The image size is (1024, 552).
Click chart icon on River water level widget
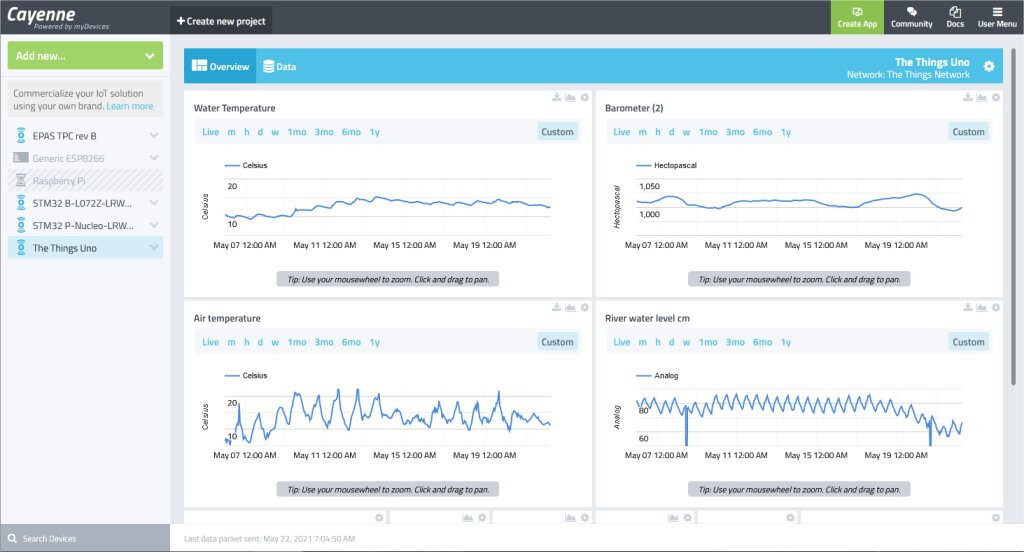tap(982, 308)
